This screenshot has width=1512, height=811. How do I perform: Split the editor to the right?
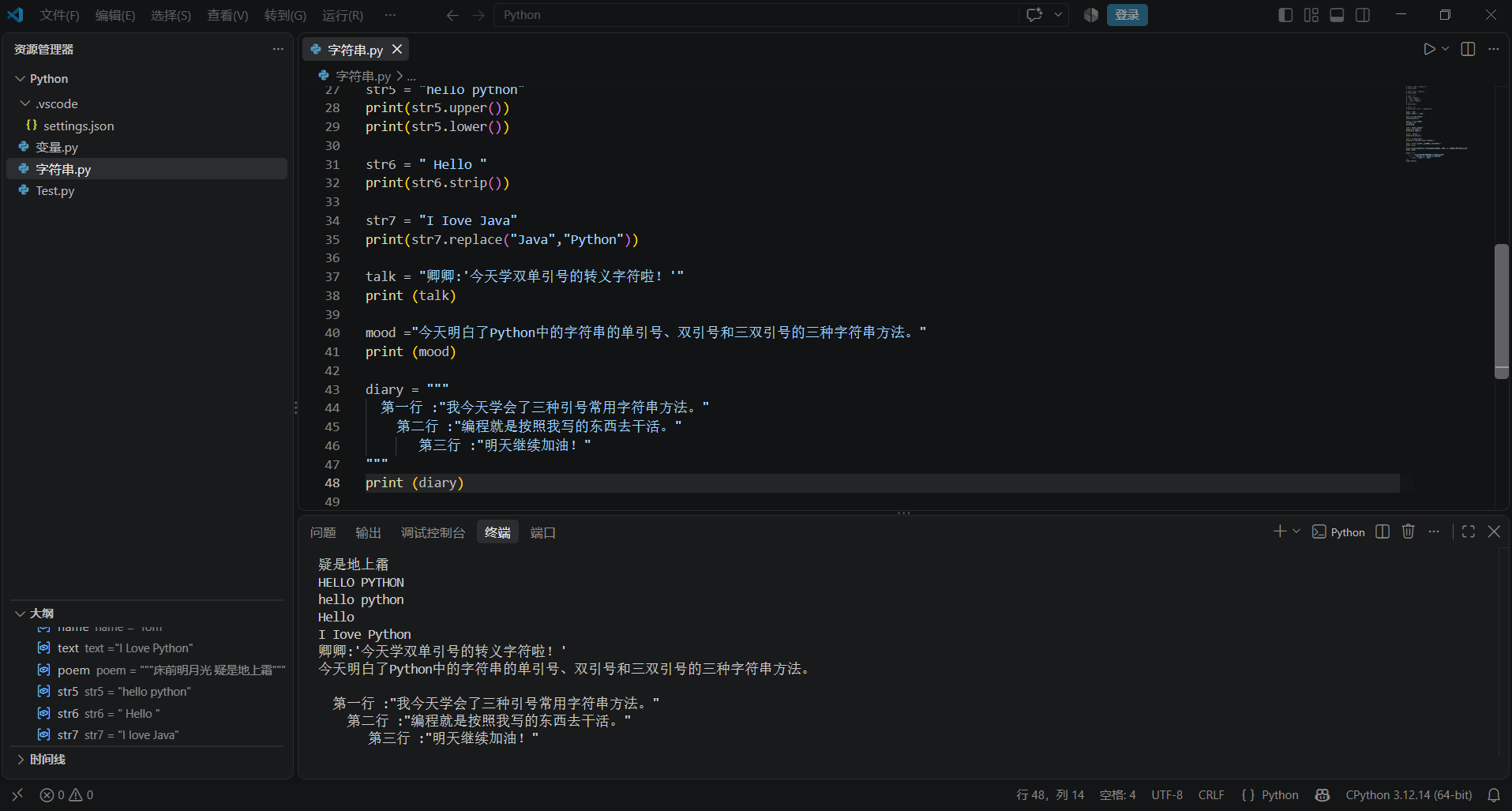(1468, 49)
